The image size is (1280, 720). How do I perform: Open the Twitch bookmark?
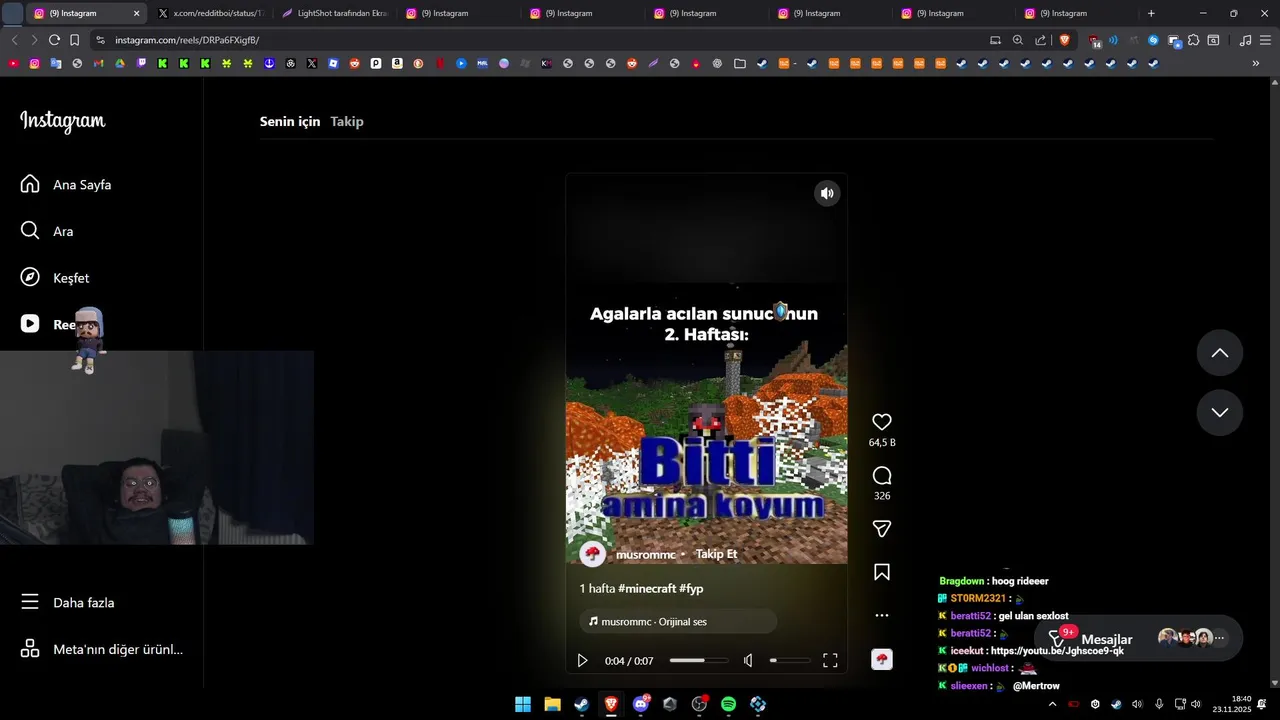tap(141, 63)
